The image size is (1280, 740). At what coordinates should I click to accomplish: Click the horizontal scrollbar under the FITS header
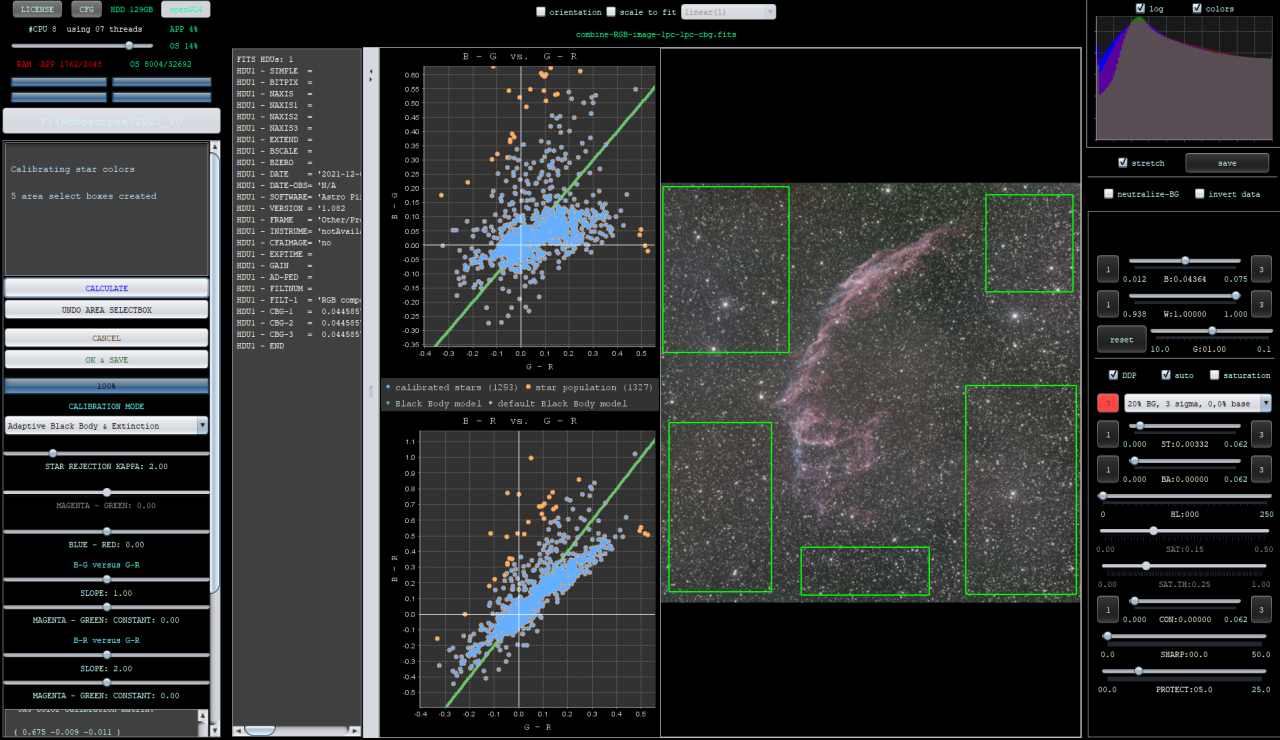(x=297, y=730)
